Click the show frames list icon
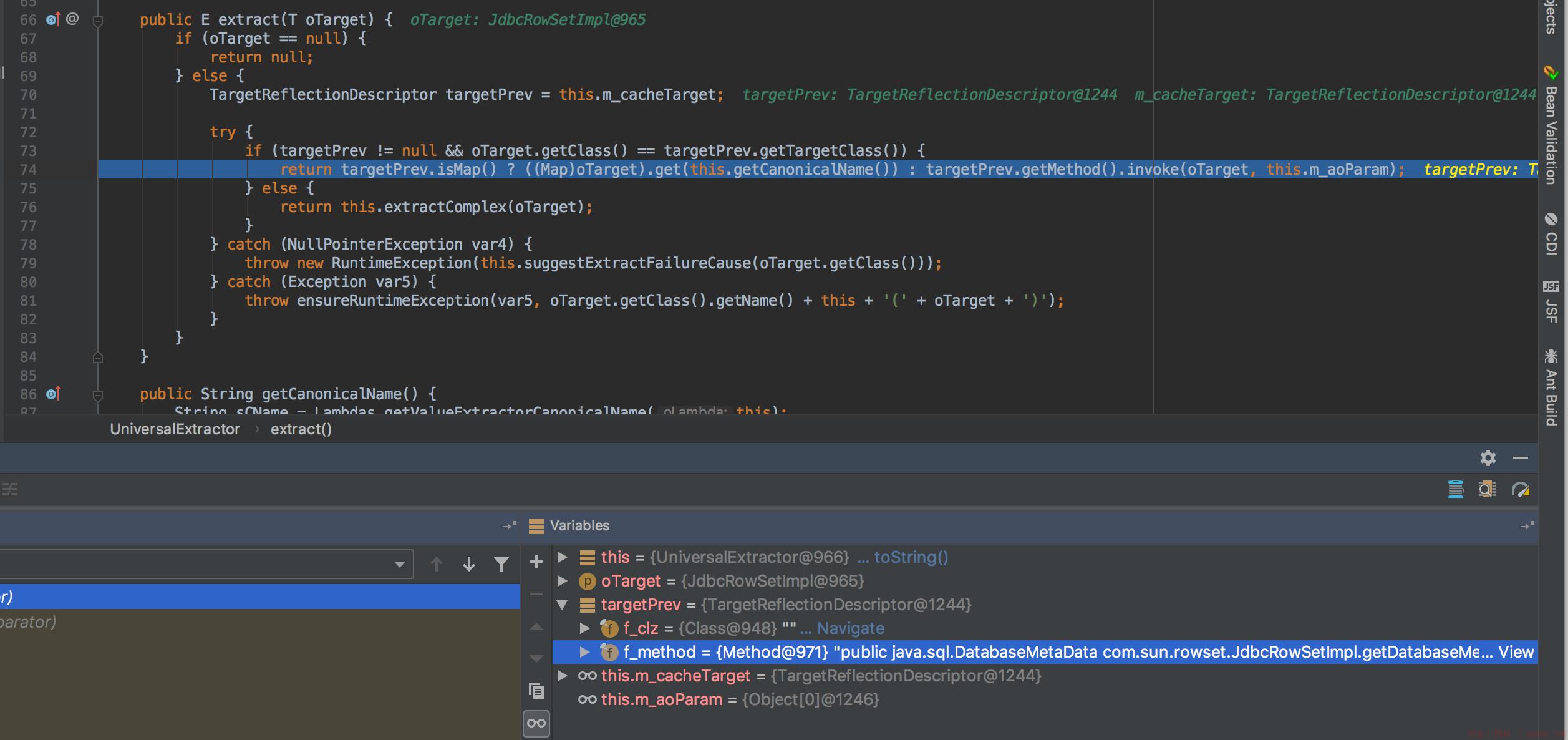The height and width of the screenshot is (740, 1568). [9, 489]
